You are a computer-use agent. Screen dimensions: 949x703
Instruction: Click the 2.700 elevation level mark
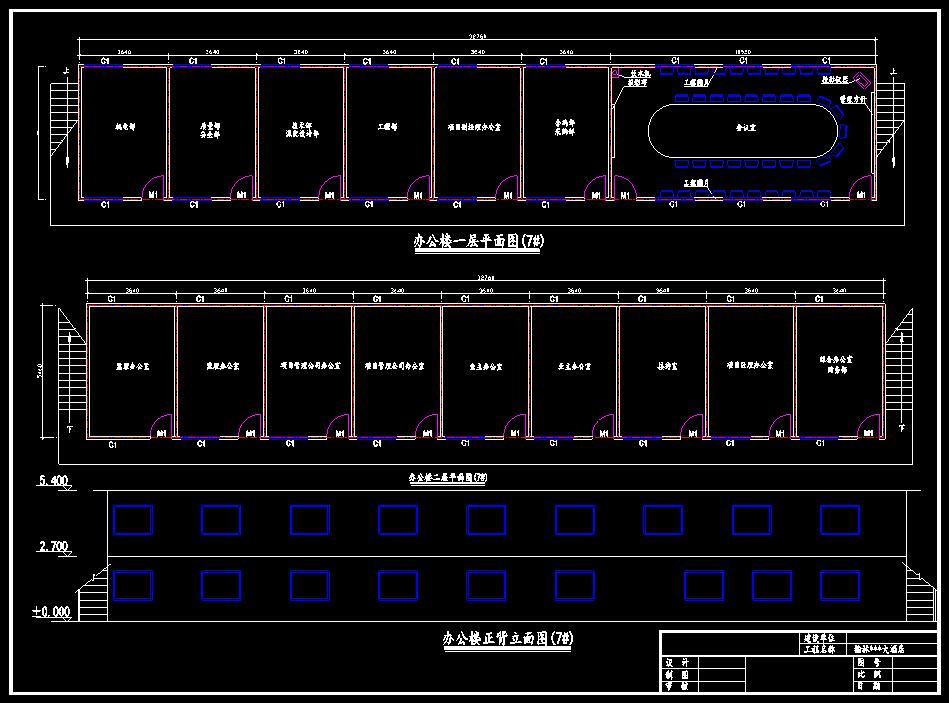54,547
